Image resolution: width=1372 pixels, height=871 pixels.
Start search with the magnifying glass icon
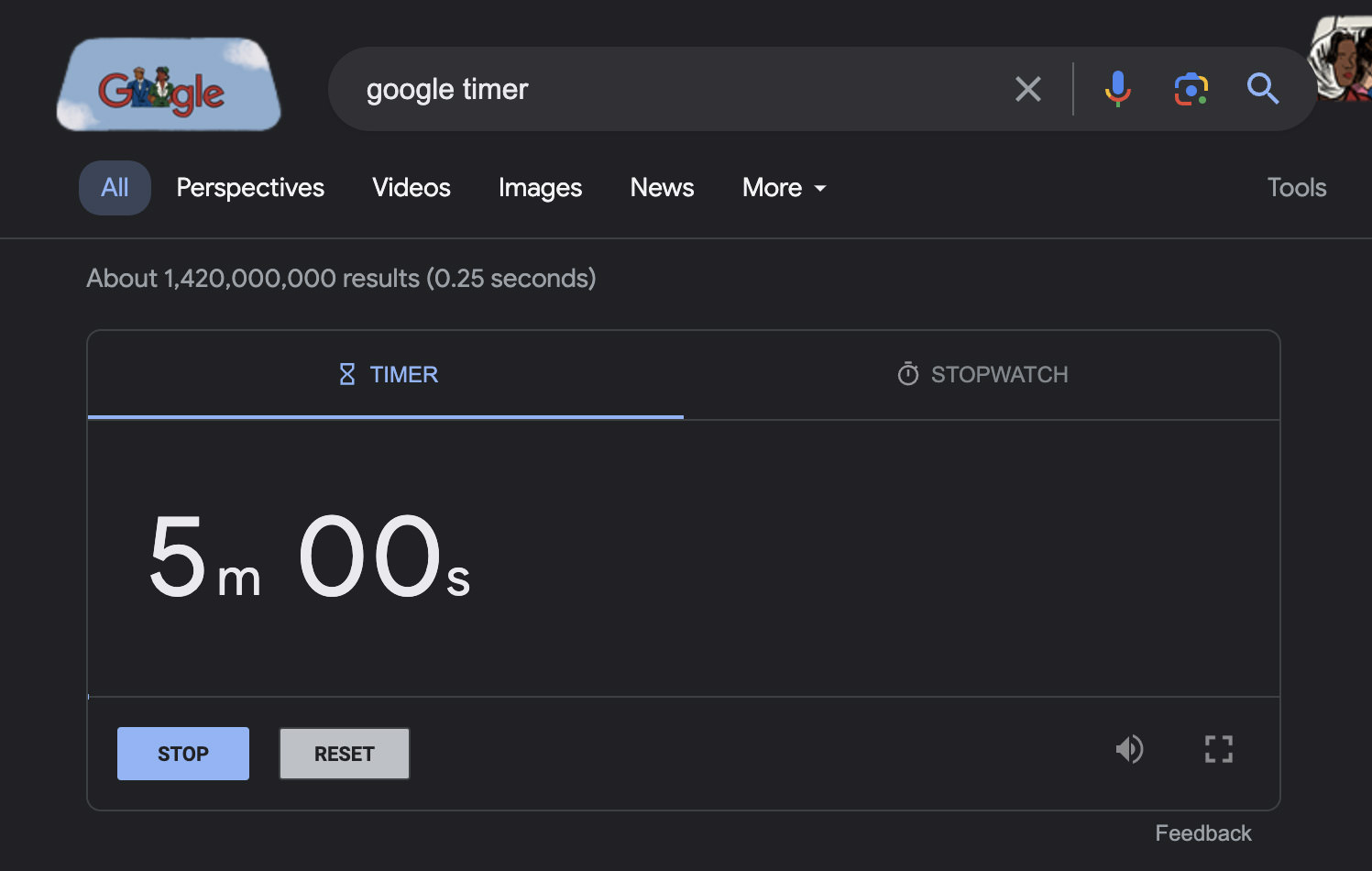(1263, 89)
